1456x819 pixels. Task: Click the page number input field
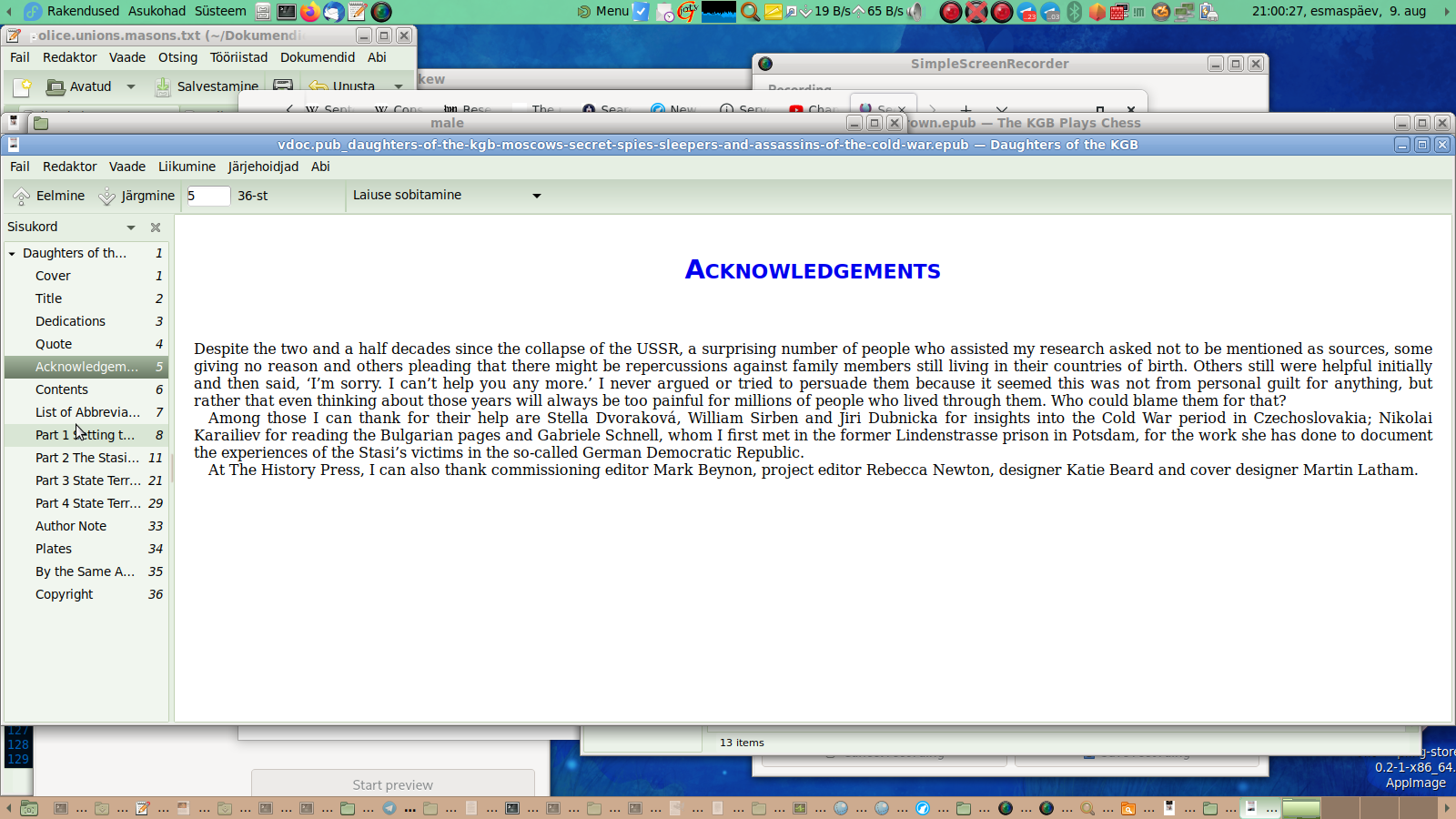point(208,196)
